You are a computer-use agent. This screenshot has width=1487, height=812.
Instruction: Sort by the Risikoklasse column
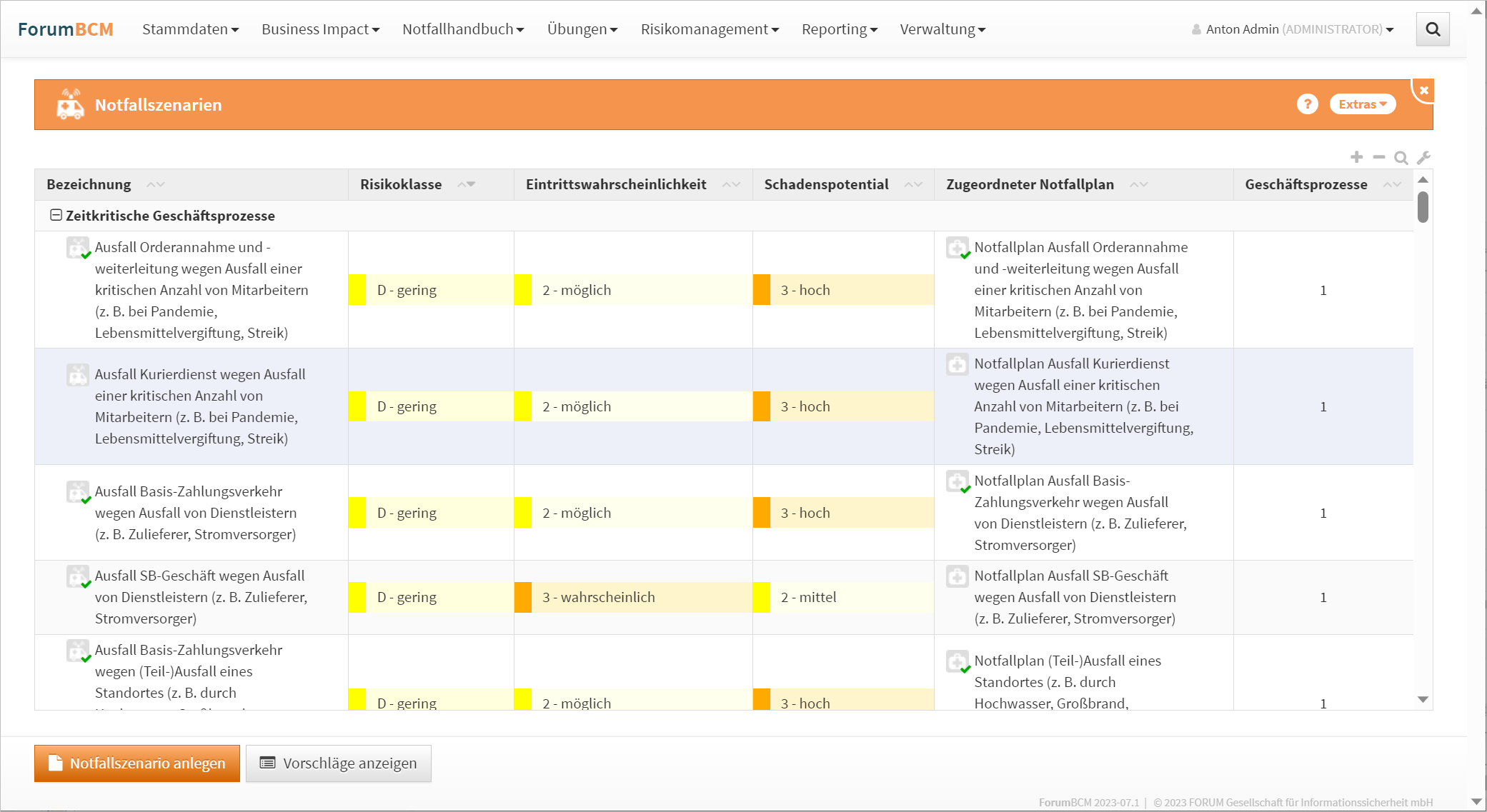click(467, 184)
